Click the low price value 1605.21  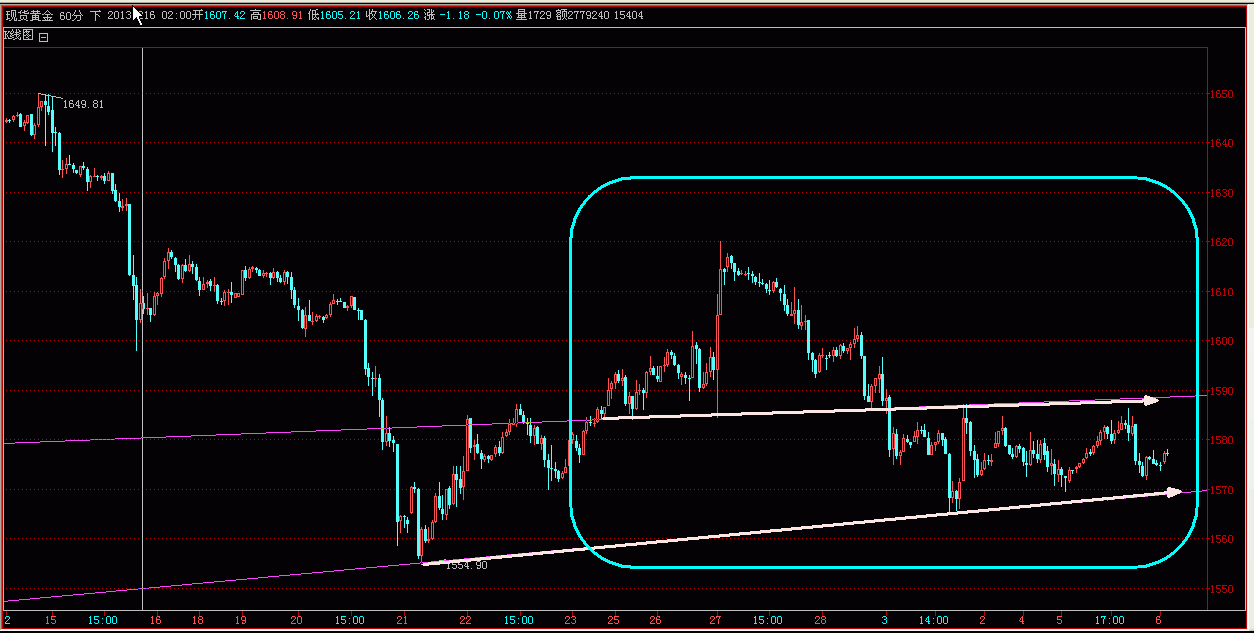341,15
